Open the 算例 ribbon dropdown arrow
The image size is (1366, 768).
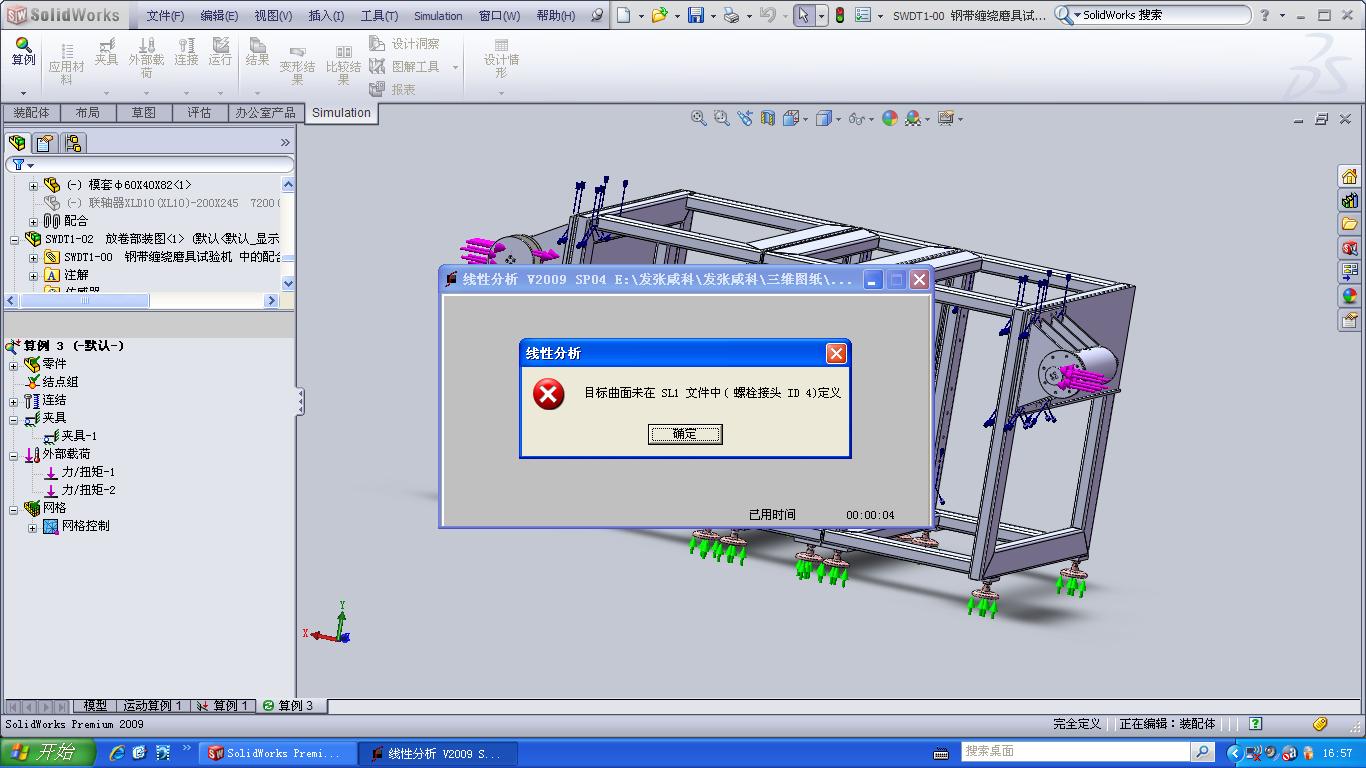click(x=23, y=93)
